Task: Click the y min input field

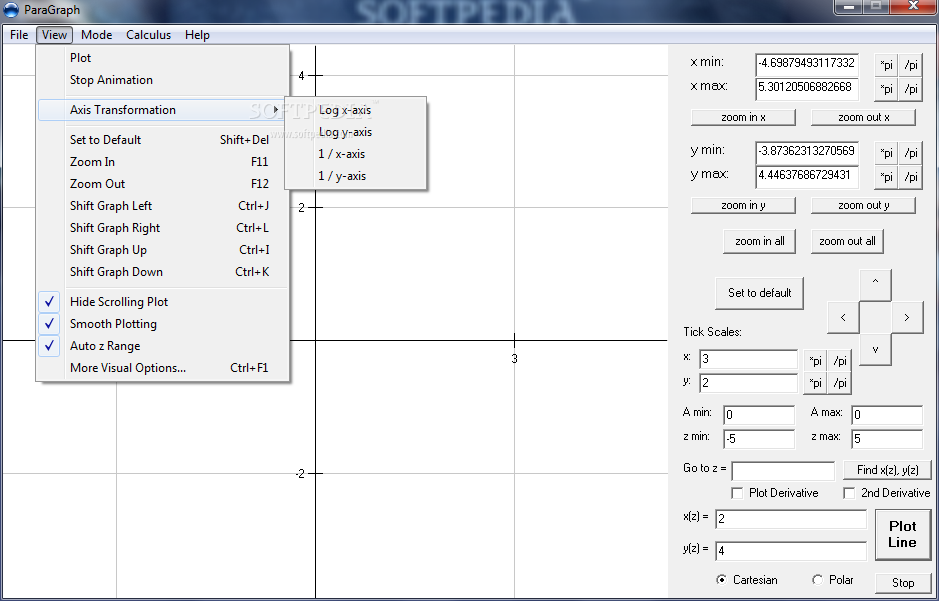Action: coord(807,152)
